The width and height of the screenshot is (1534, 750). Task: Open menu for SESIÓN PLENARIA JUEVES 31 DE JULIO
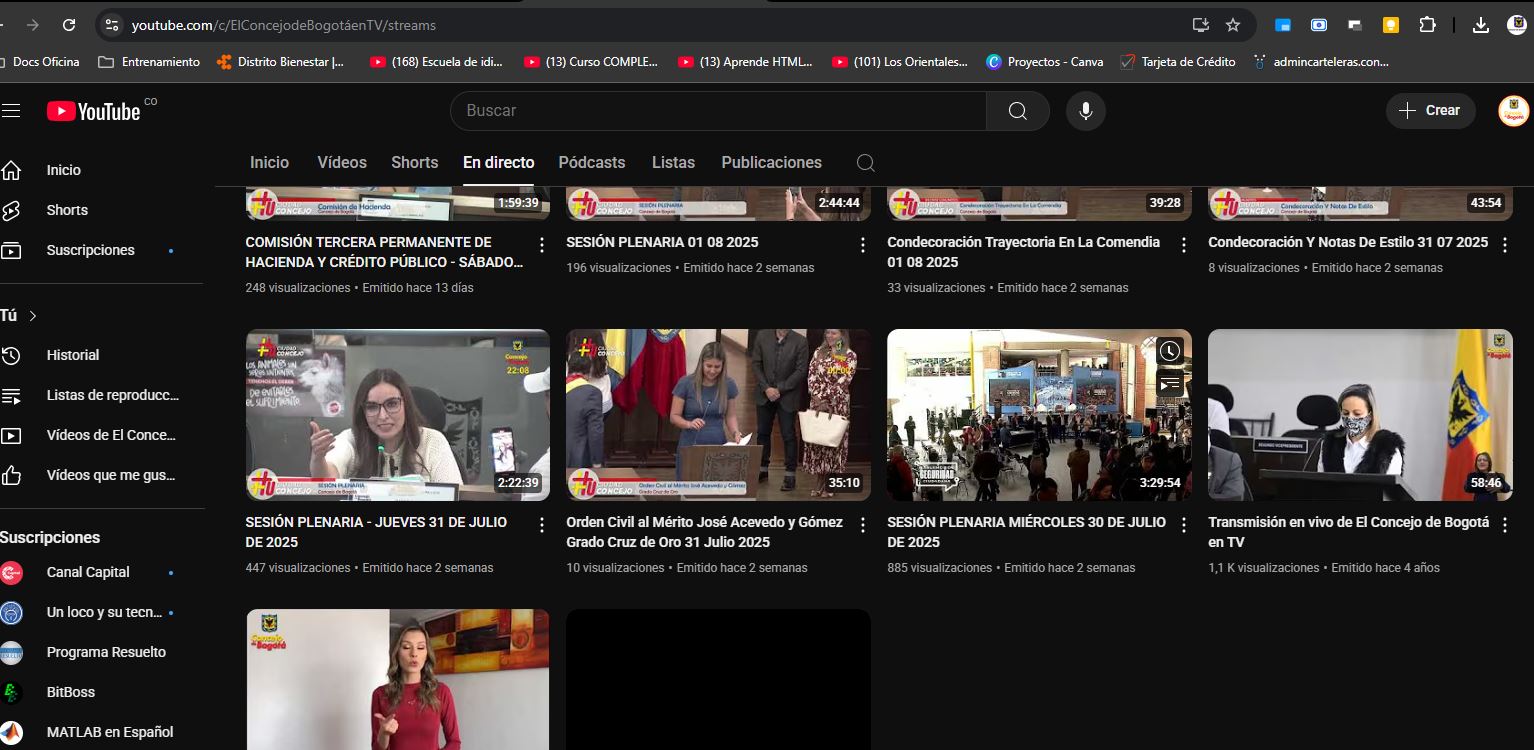(542, 525)
